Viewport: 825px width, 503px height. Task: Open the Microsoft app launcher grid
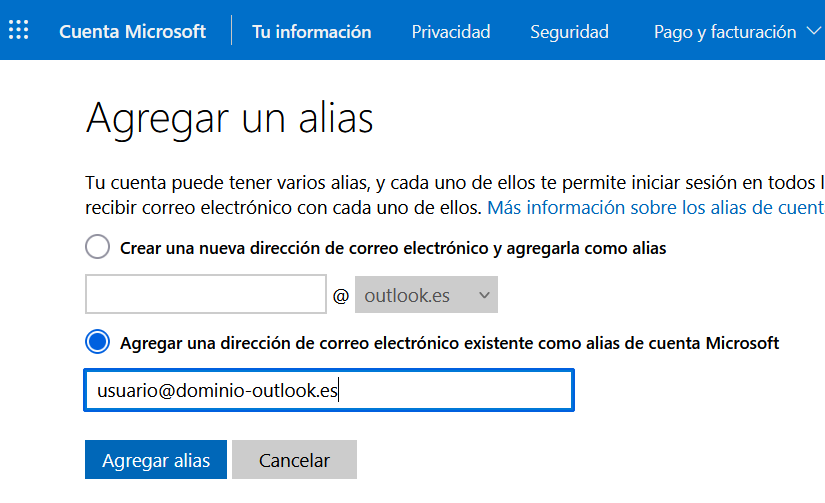pyautogui.click(x=18, y=30)
